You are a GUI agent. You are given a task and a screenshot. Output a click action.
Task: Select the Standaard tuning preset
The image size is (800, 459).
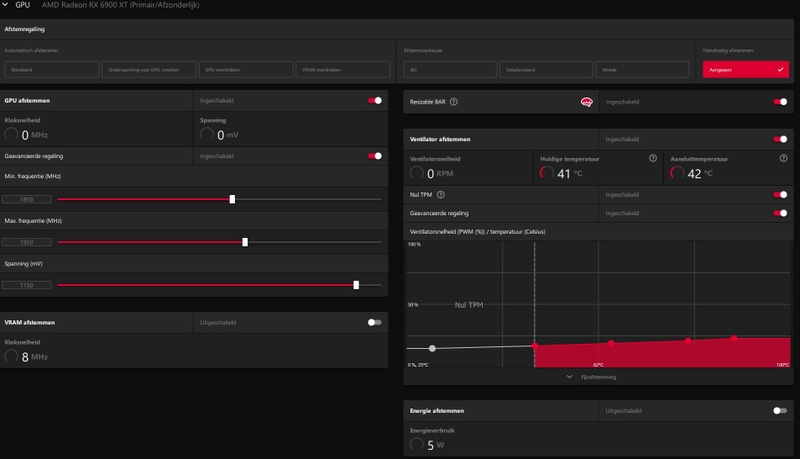click(x=52, y=69)
